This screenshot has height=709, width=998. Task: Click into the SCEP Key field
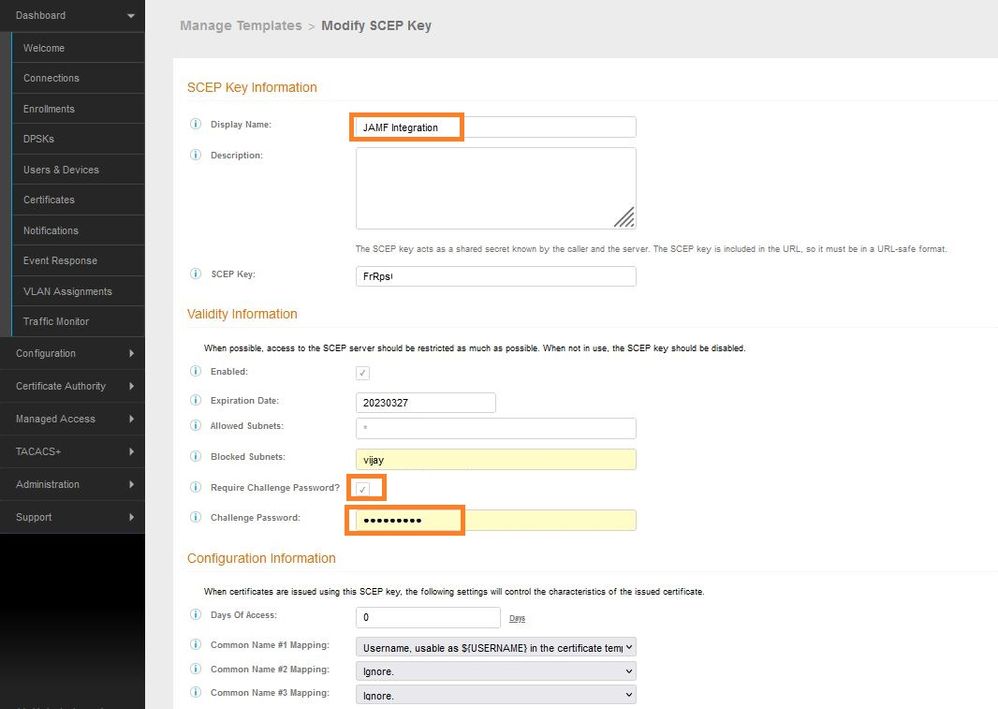coord(496,276)
